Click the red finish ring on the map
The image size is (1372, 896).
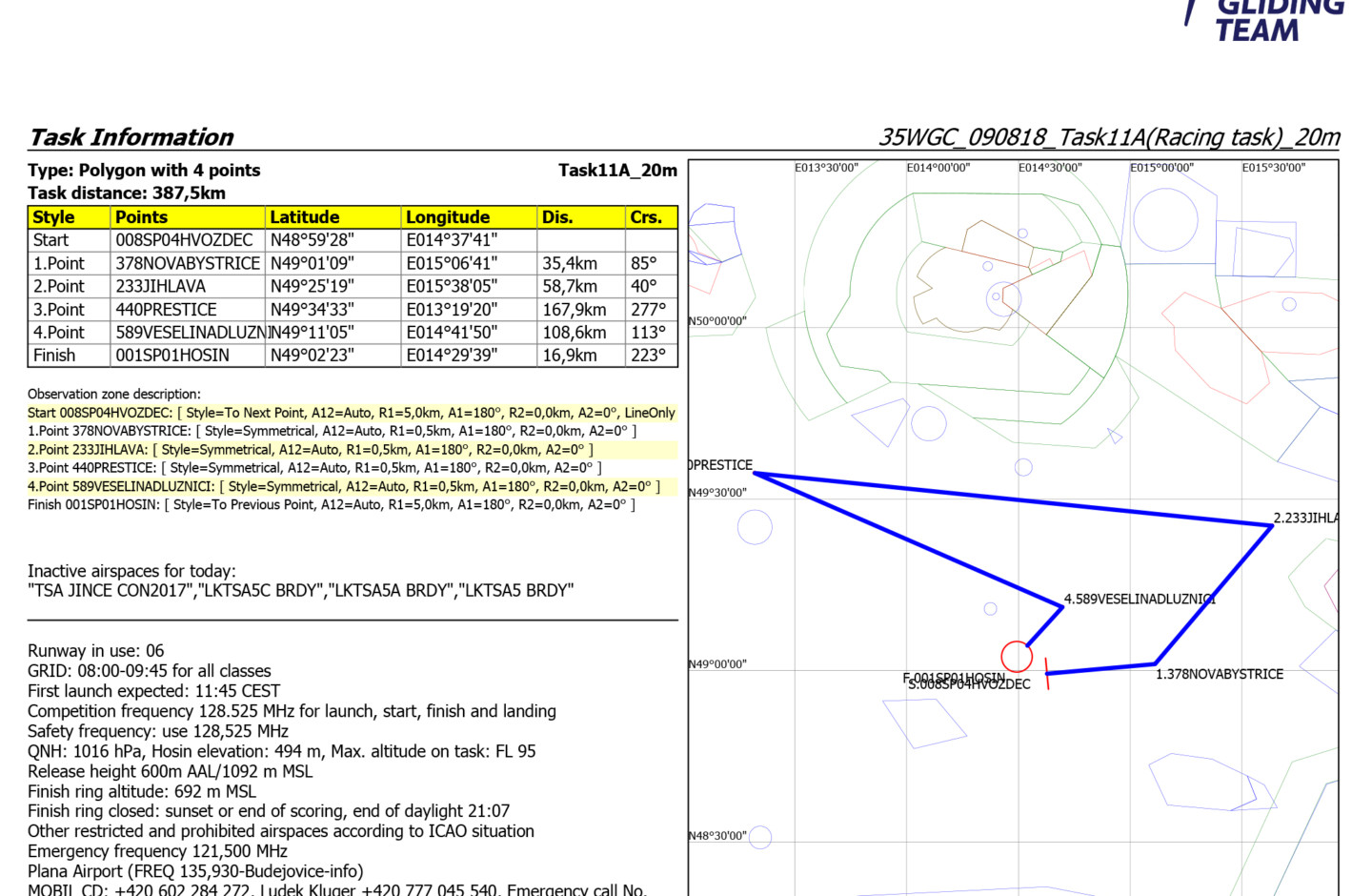[x=1017, y=656]
